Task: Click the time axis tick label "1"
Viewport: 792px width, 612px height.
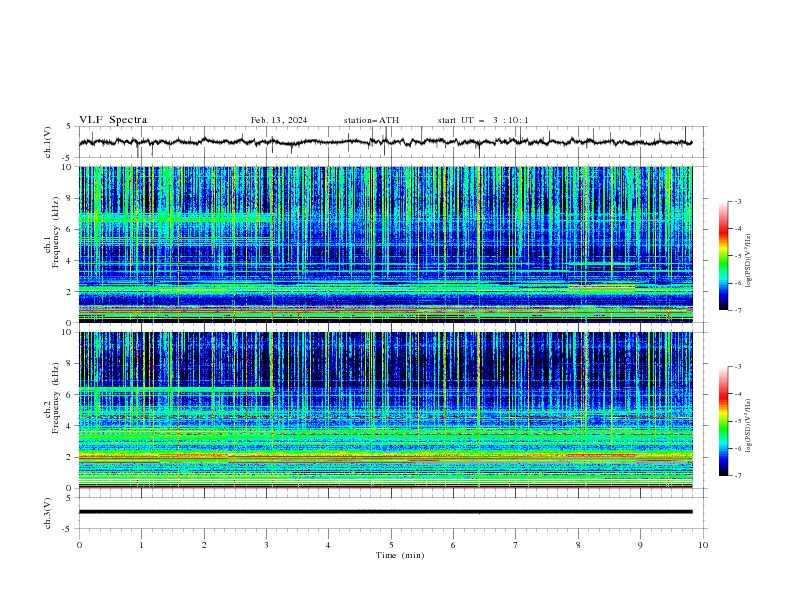Action: 141,545
